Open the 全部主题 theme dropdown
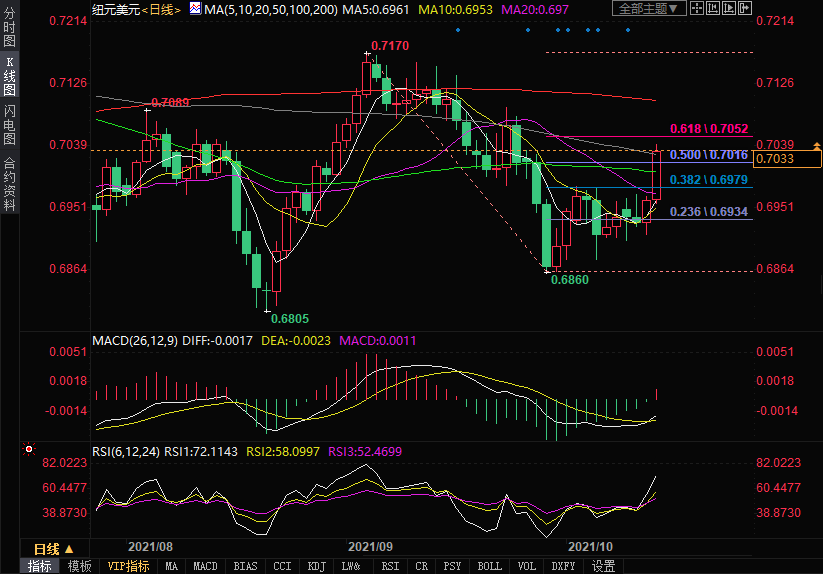Viewport: 823px width, 574px height. [x=650, y=9]
